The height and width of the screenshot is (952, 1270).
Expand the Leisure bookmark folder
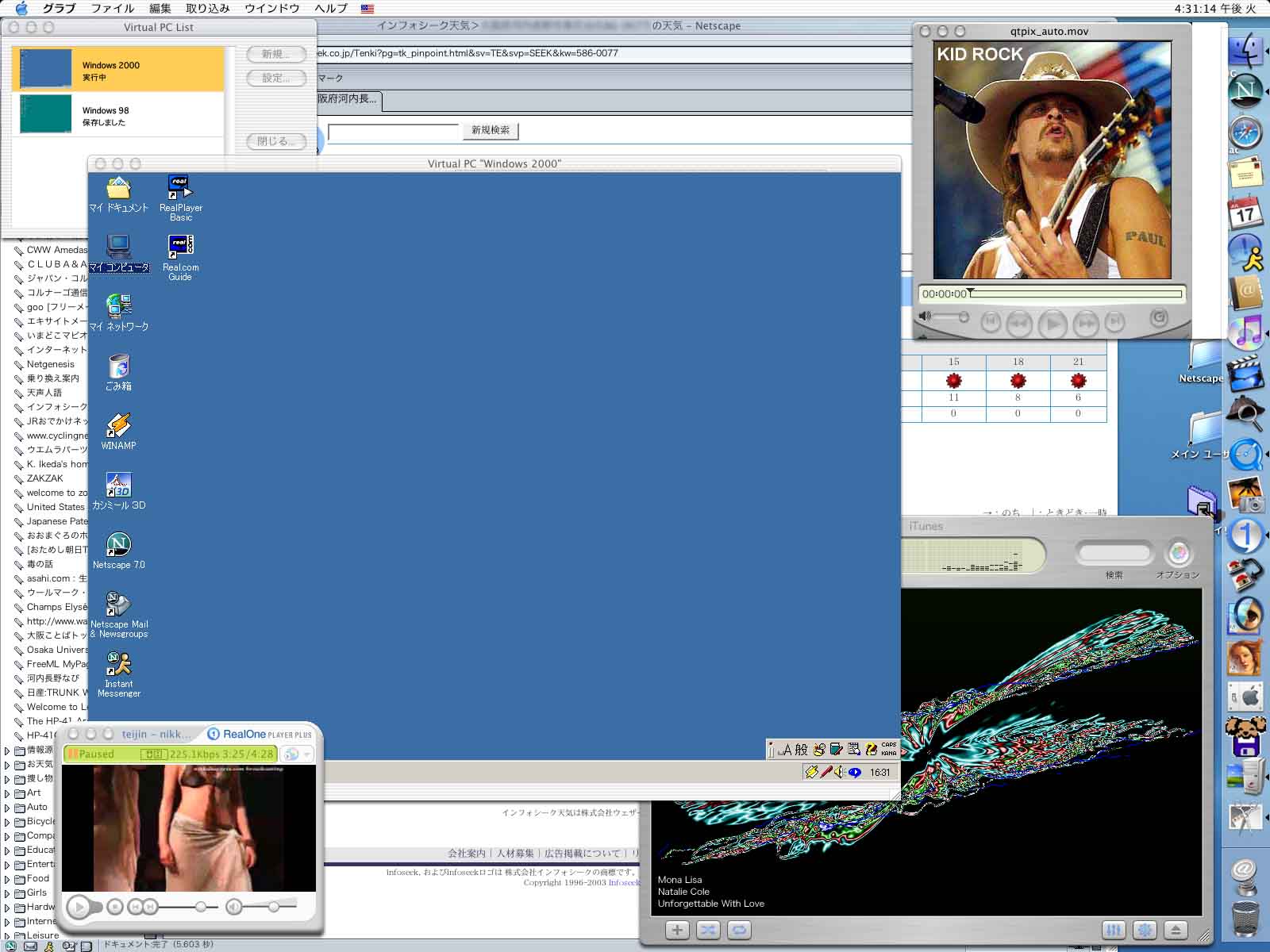coord(7,935)
